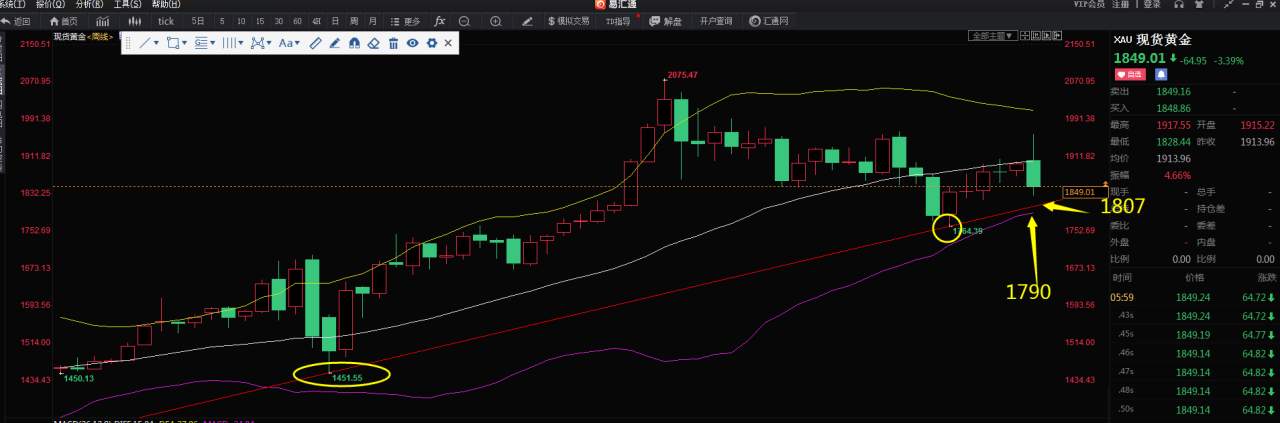
Task: Click the fourth chart layout icon beside 全部主图
Action: pos(1058,36)
